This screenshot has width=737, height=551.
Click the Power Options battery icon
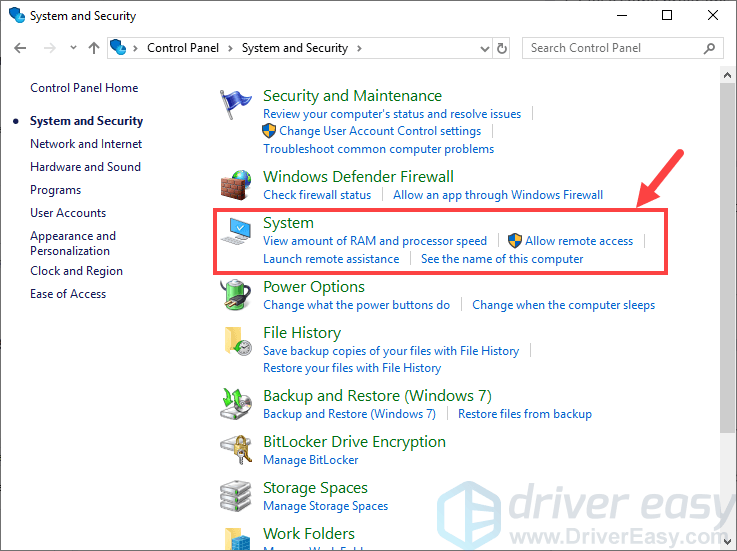coord(236,295)
